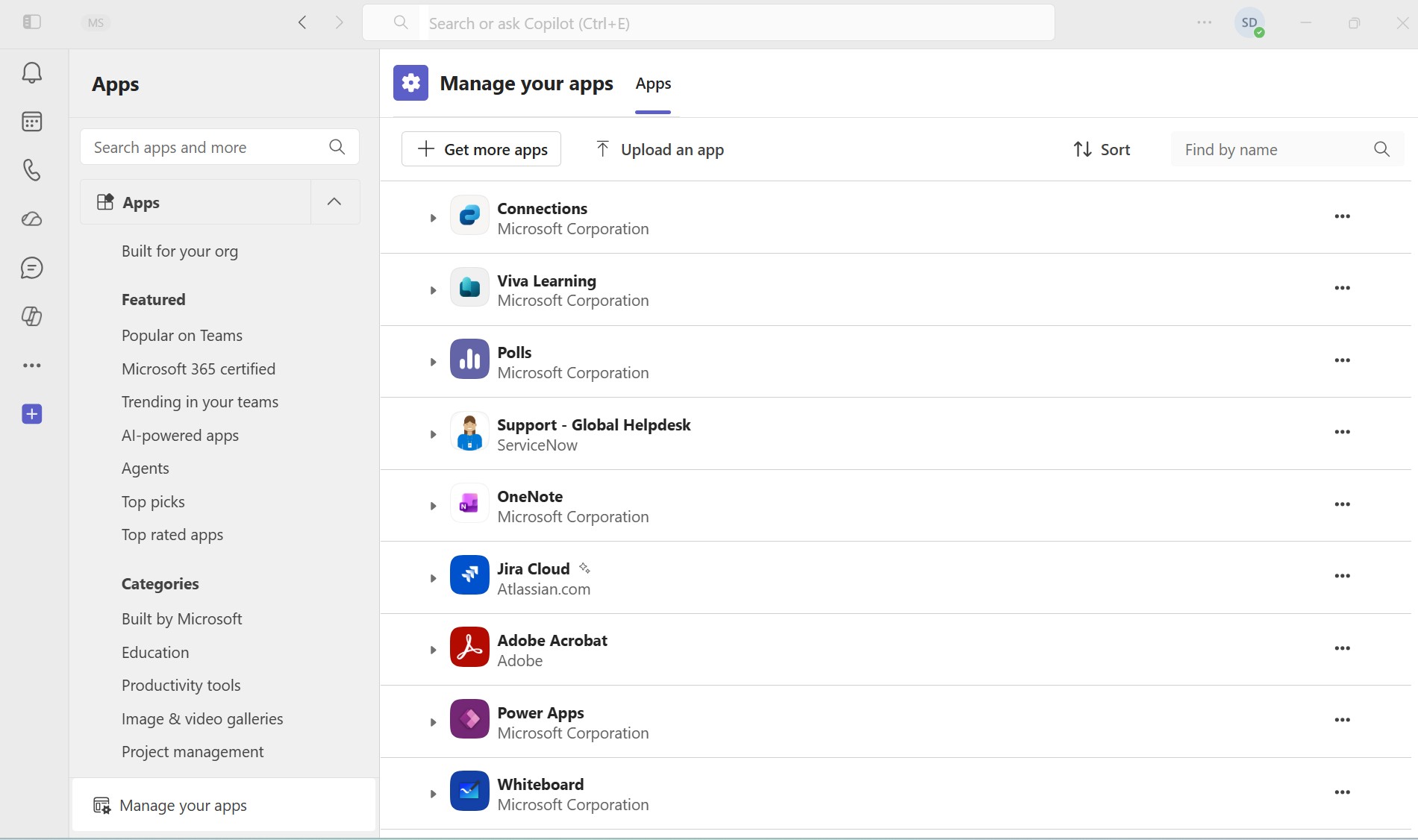Go forward with the right arrow

tap(340, 22)
